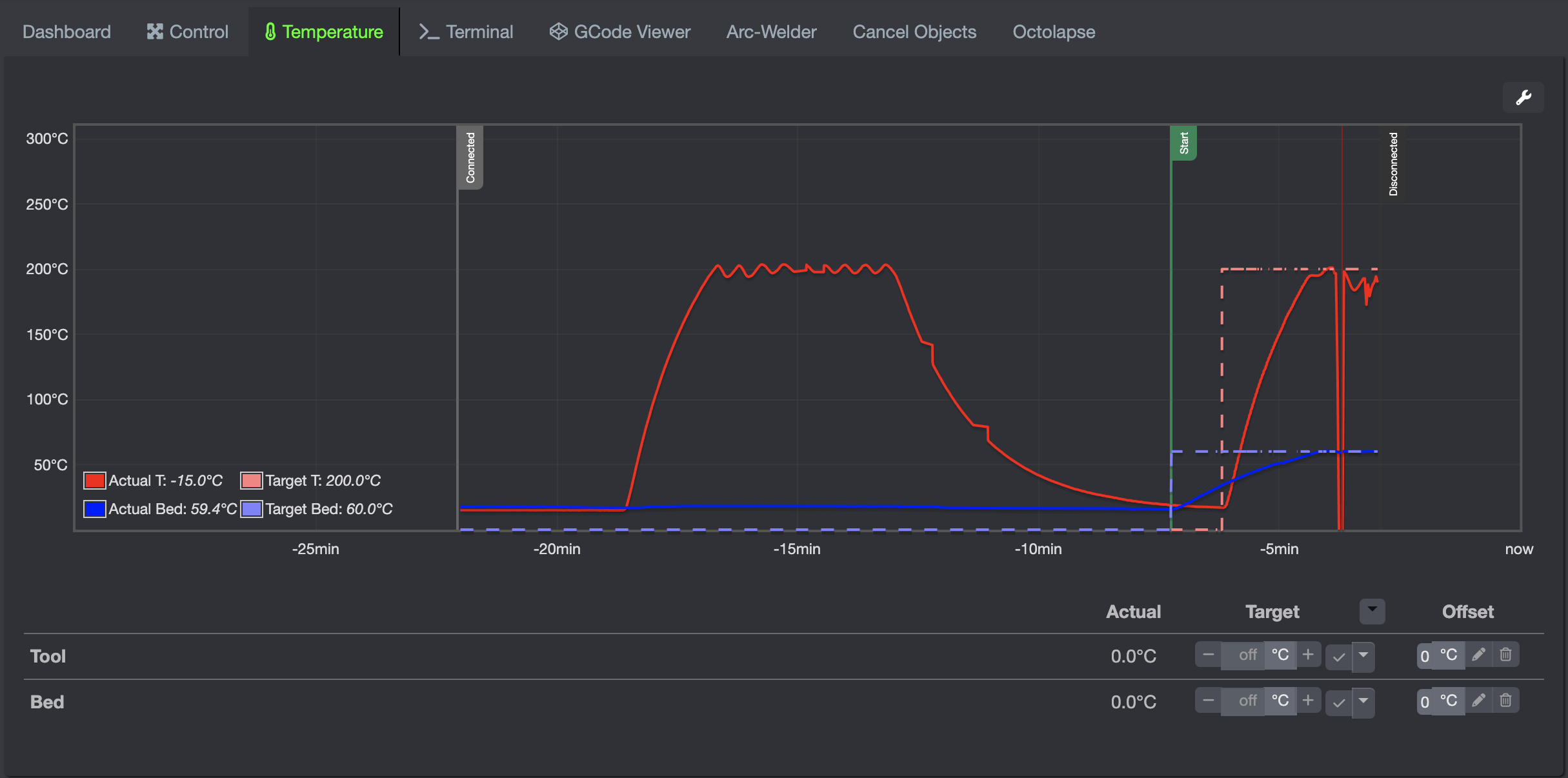
Task: Decrease the Bed target with the minus button
Action: pyautogui.click(x=1208, y=701)
